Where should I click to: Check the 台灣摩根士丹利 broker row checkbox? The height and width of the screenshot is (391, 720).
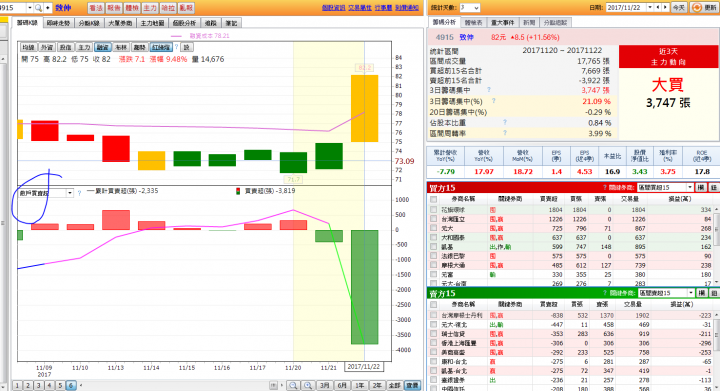[433, 315]
